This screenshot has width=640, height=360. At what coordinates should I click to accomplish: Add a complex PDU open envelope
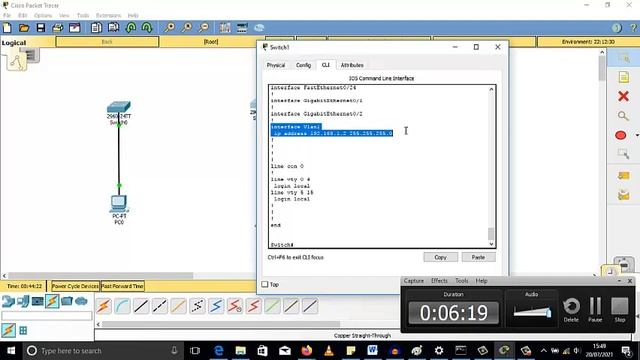coord(623,195)
